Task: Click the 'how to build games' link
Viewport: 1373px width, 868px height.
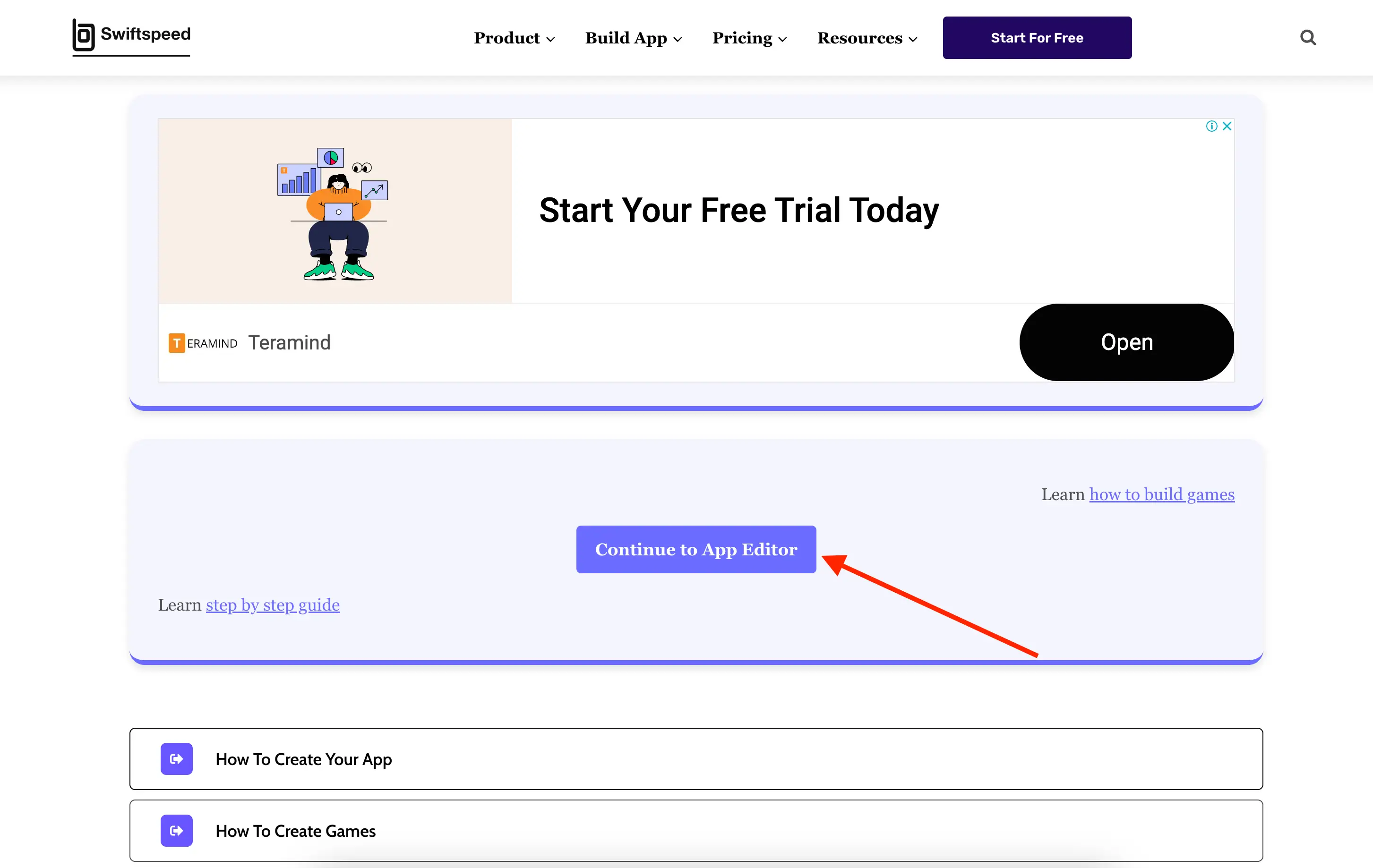Action: tap(1163, 494)
